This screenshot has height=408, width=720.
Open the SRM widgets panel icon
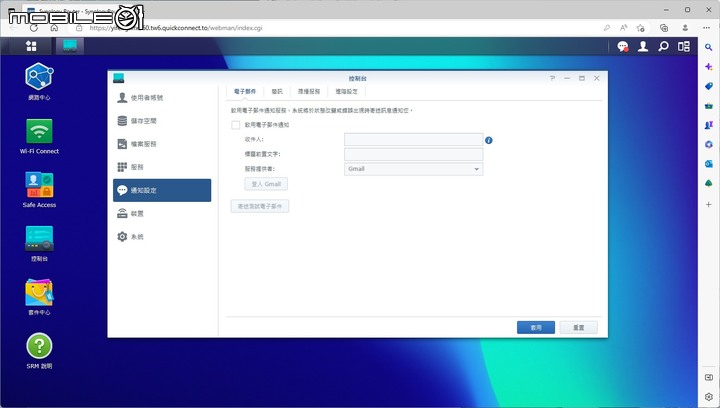[x=684, y=46]
